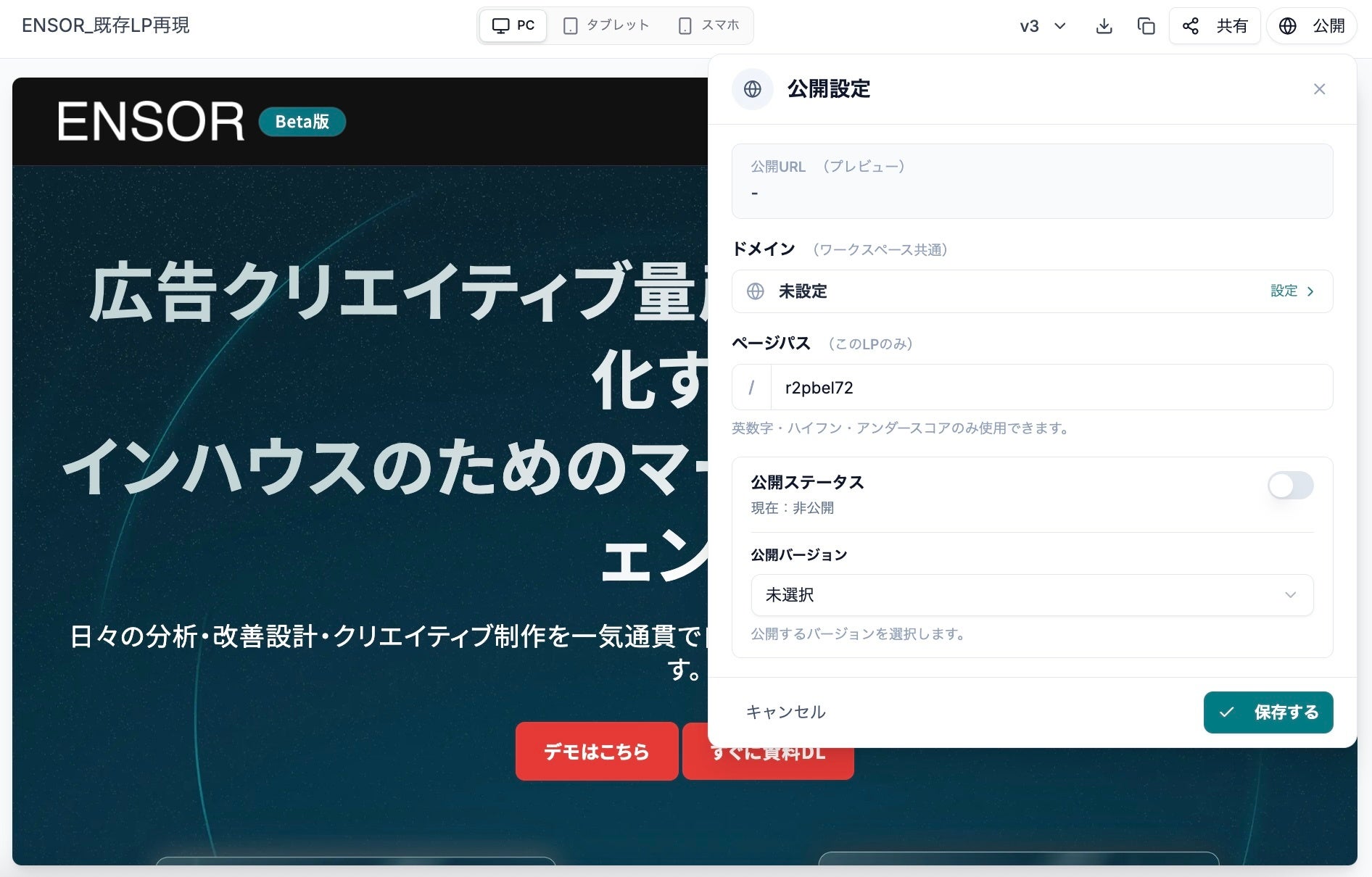Click the duplicate/copy icon in toolbar
Viewport: 1372px width, 877px height.
click(x=1146, y=26)
